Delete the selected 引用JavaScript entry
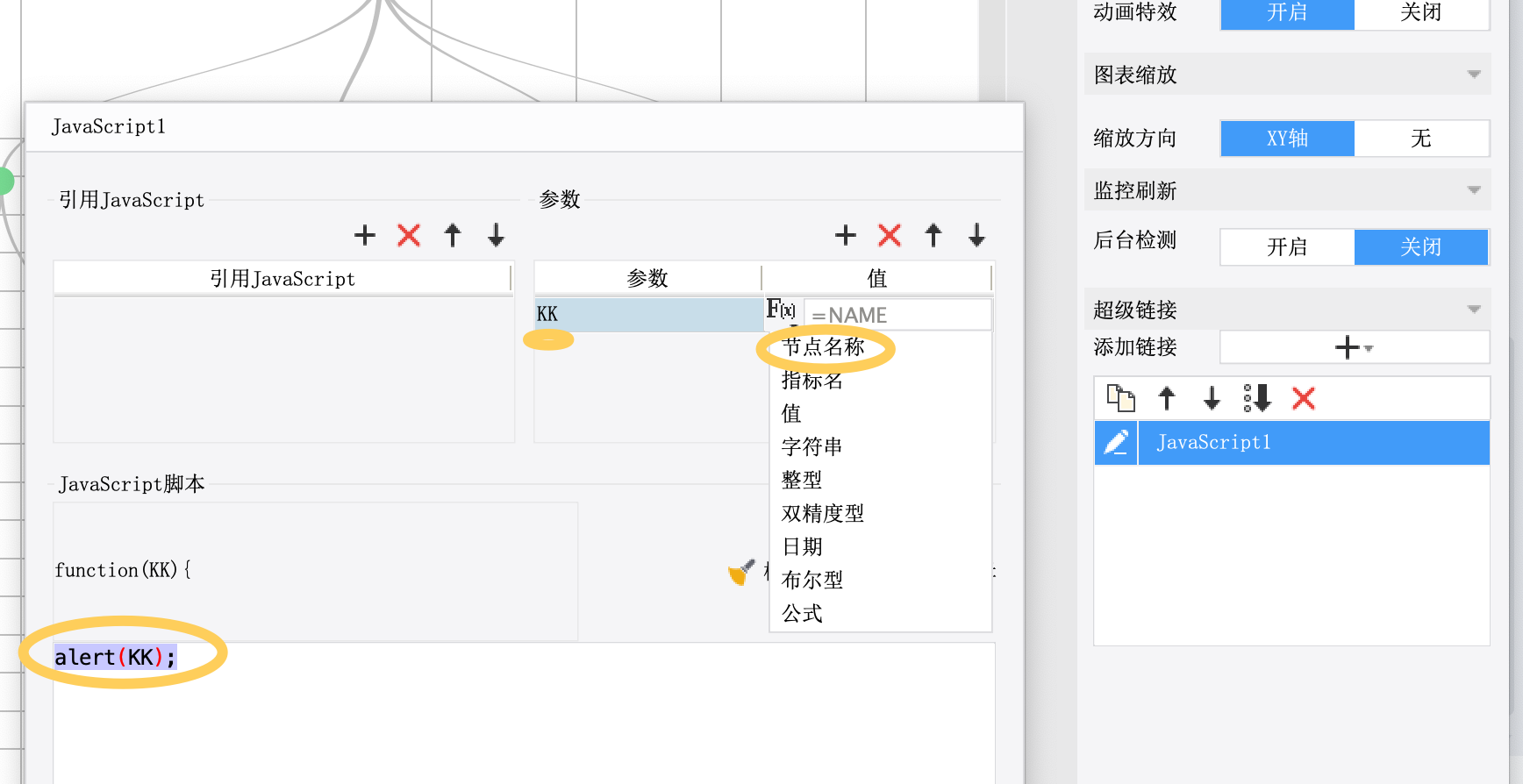This screenshot has height=784, width=1523. tap(409, 235)
